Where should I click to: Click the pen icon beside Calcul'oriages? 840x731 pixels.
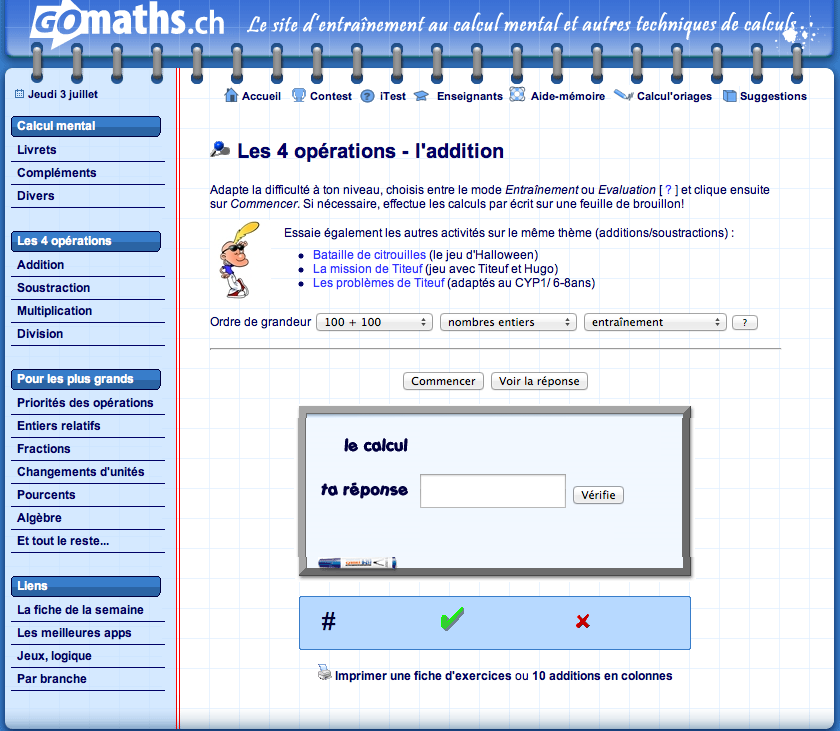(x=623, y=96)
